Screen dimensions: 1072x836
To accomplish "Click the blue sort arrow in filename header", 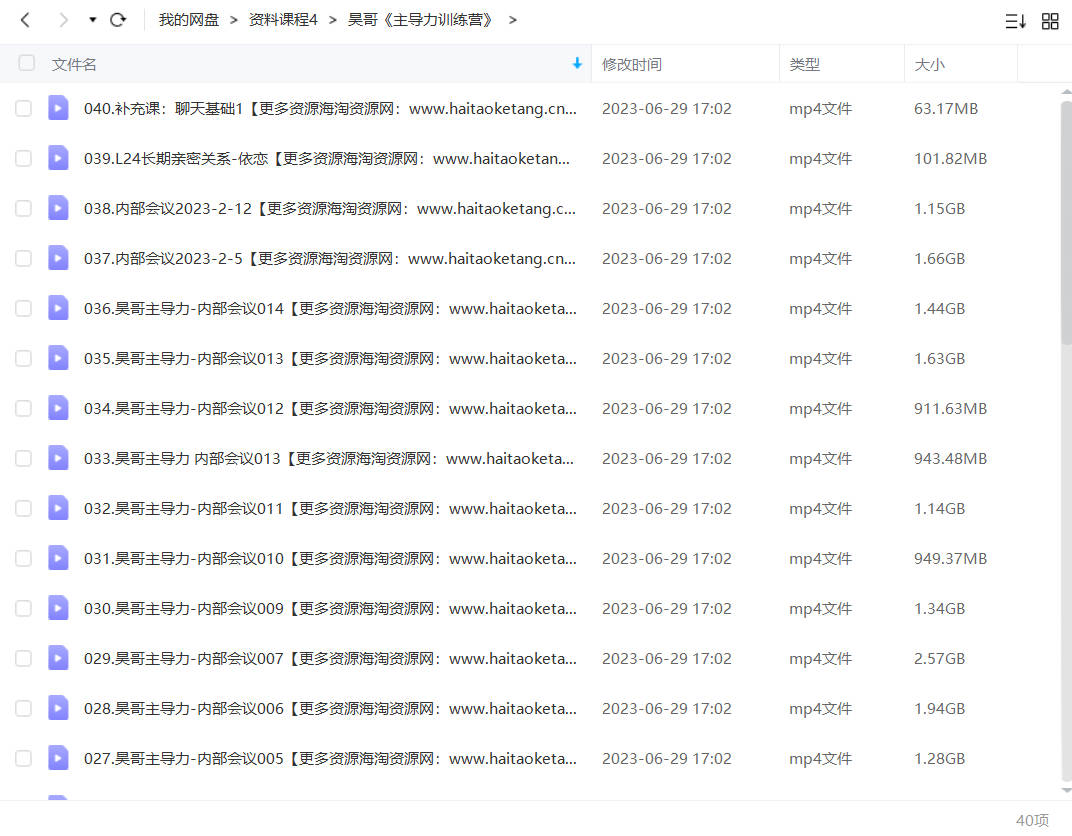I will coord(577,64).
